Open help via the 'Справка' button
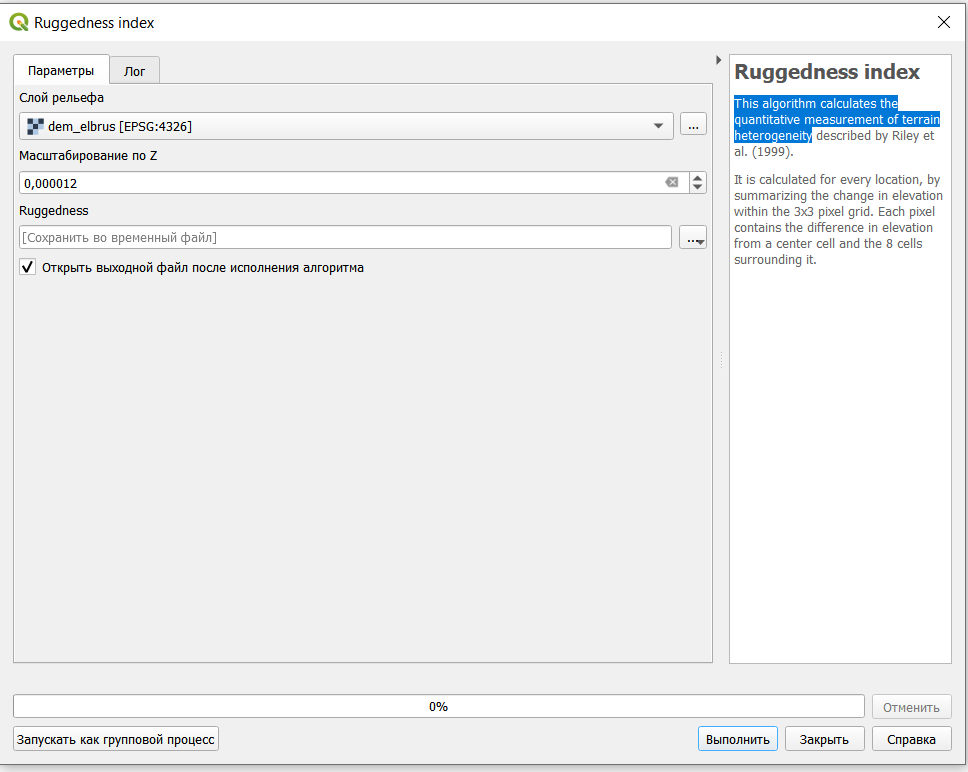This screenshot has width=968, height=772. click(x=911, y=739)
